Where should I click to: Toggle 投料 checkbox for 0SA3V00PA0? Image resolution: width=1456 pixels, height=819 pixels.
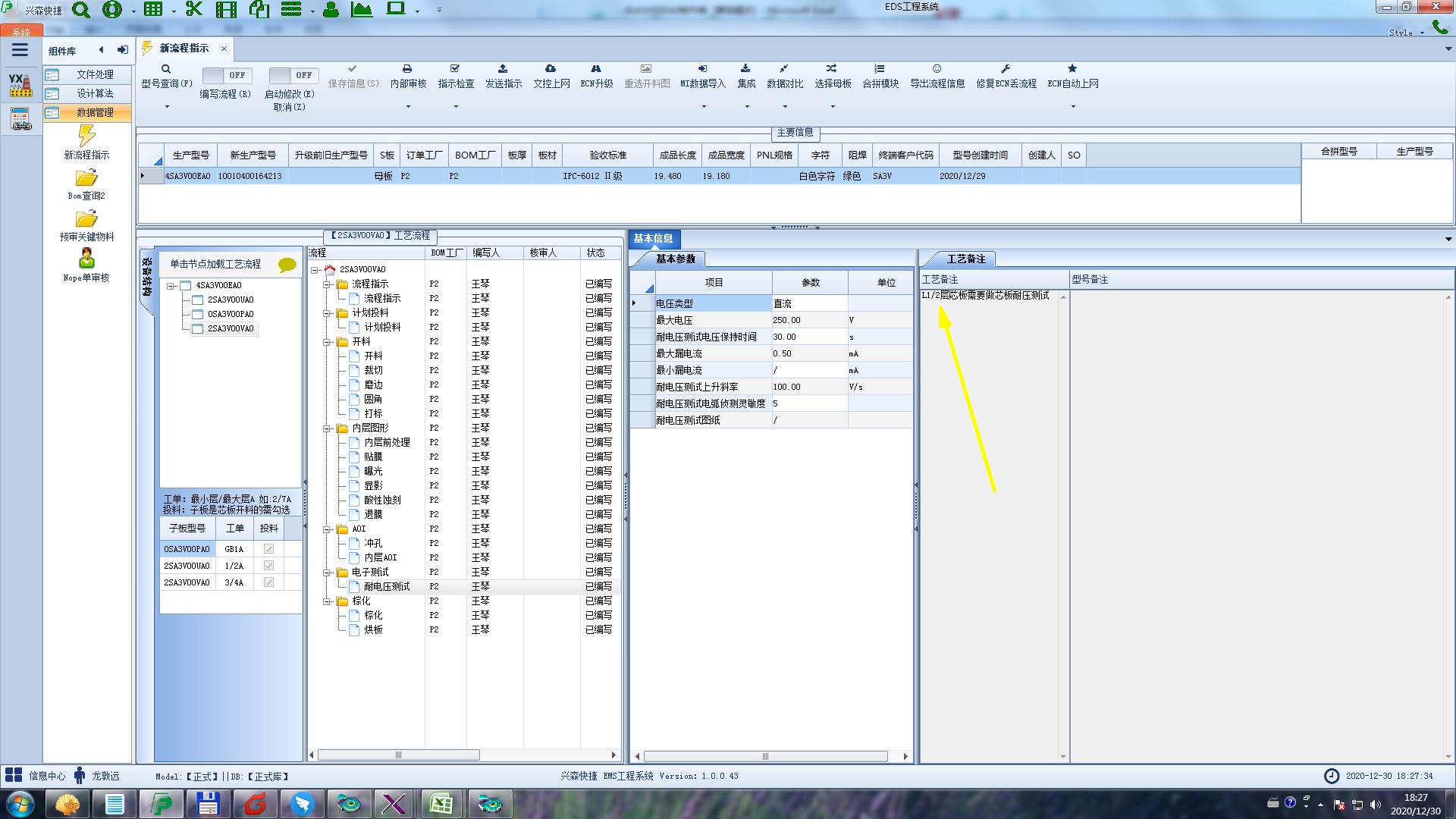click(x=268, y=548)
